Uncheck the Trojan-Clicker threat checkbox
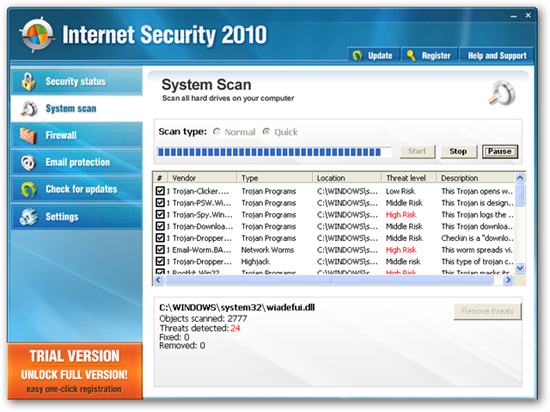Screen dimensions: 550x412 (160, 191)
